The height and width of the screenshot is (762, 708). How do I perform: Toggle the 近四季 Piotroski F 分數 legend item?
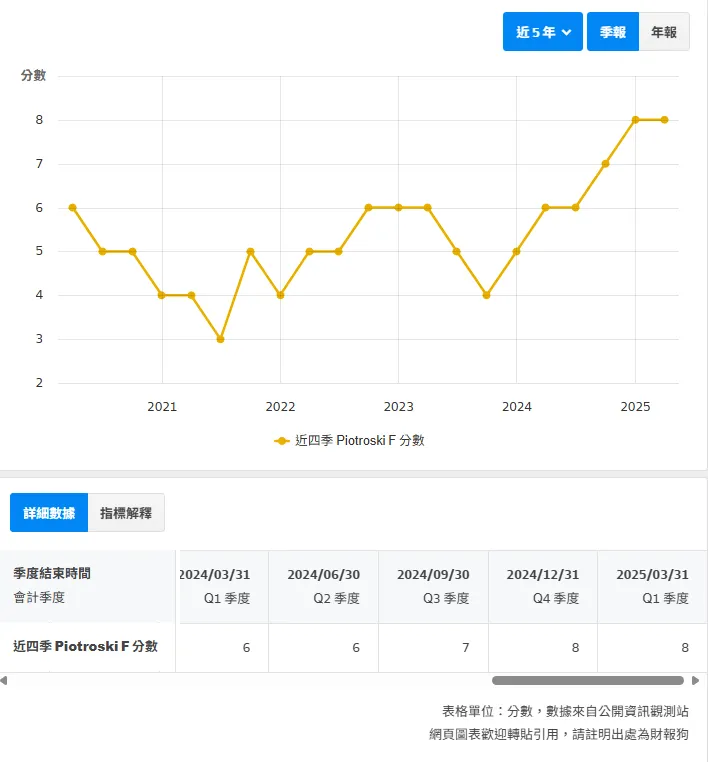click(349, 440)
